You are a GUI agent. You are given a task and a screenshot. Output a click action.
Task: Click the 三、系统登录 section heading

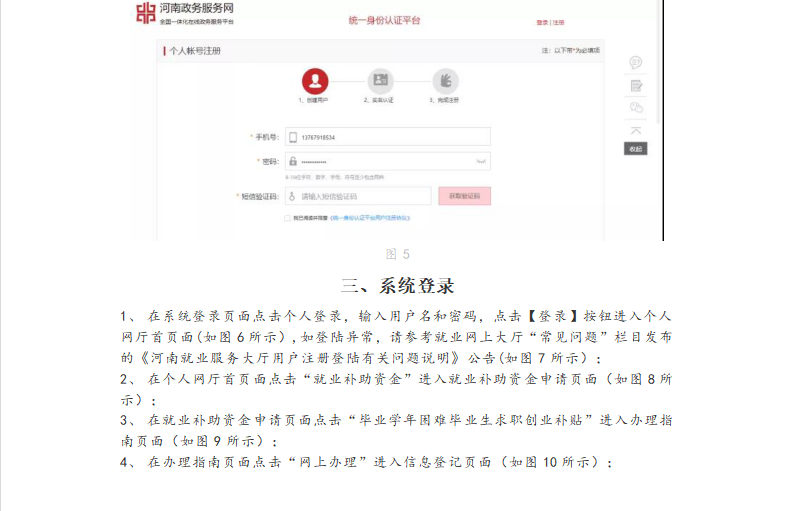point(398,285)
